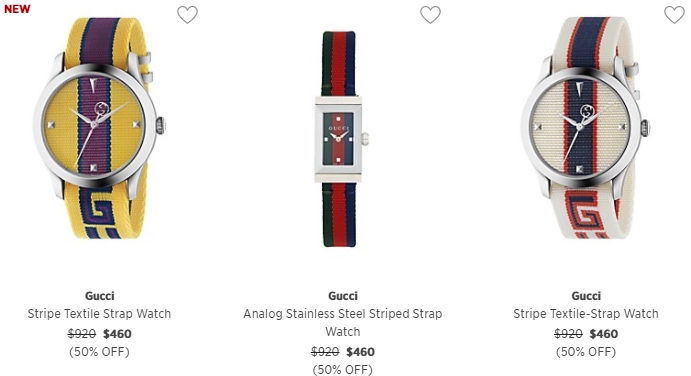
Task: Open the white, navy and red watch image
Action: [x=585, y=128]
